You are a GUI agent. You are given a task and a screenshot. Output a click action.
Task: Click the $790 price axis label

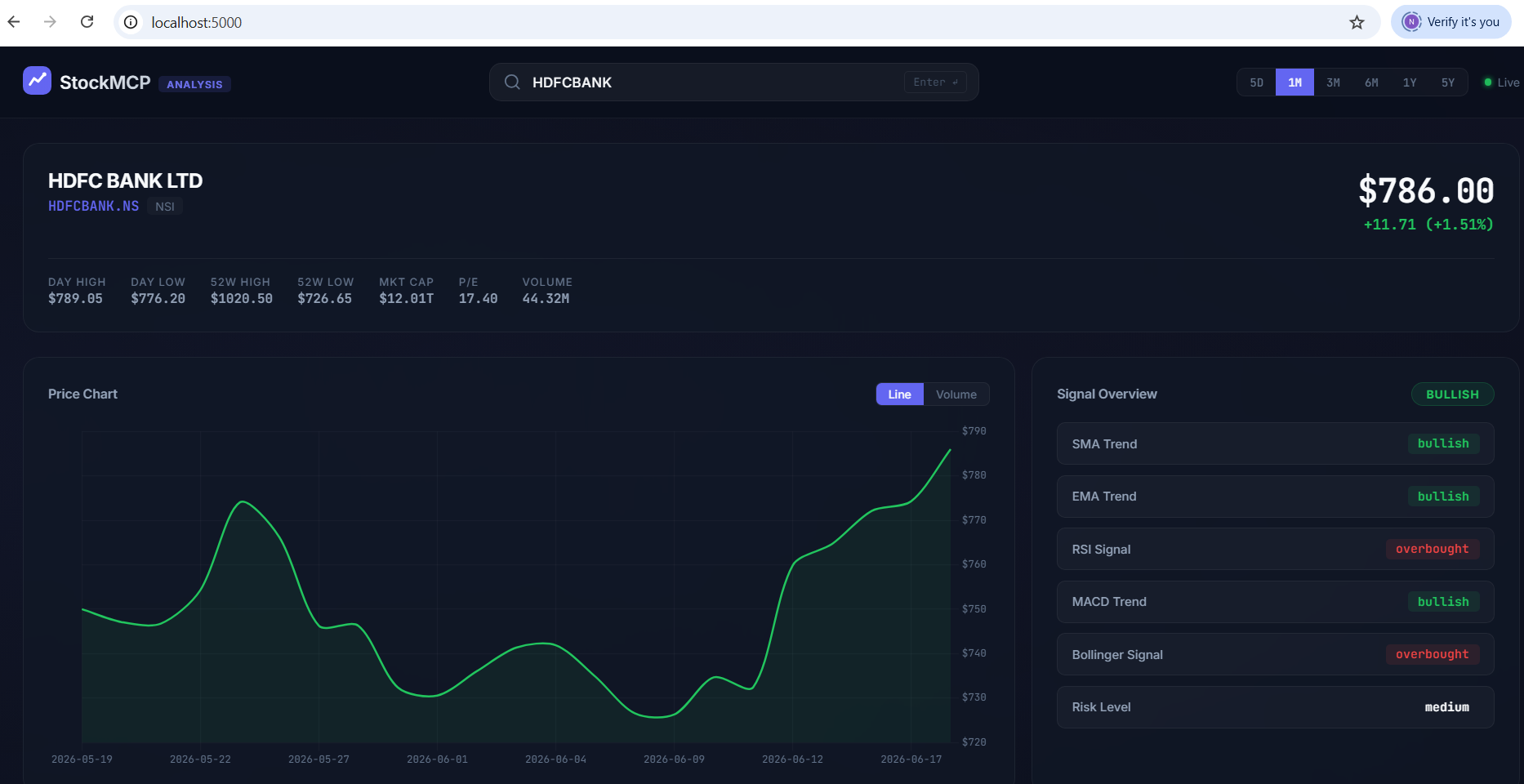(x=974, y=431)
